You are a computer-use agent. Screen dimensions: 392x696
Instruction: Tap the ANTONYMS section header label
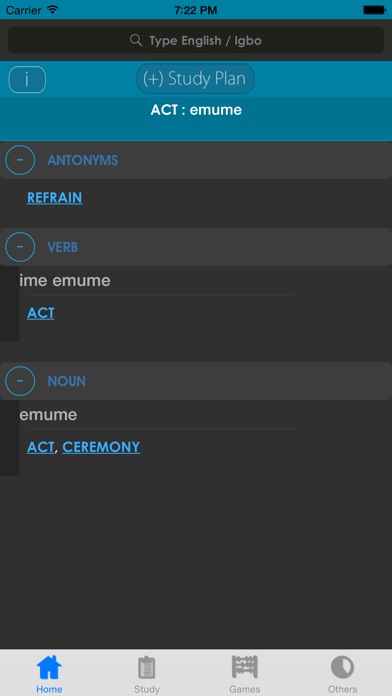pos(83,160)
